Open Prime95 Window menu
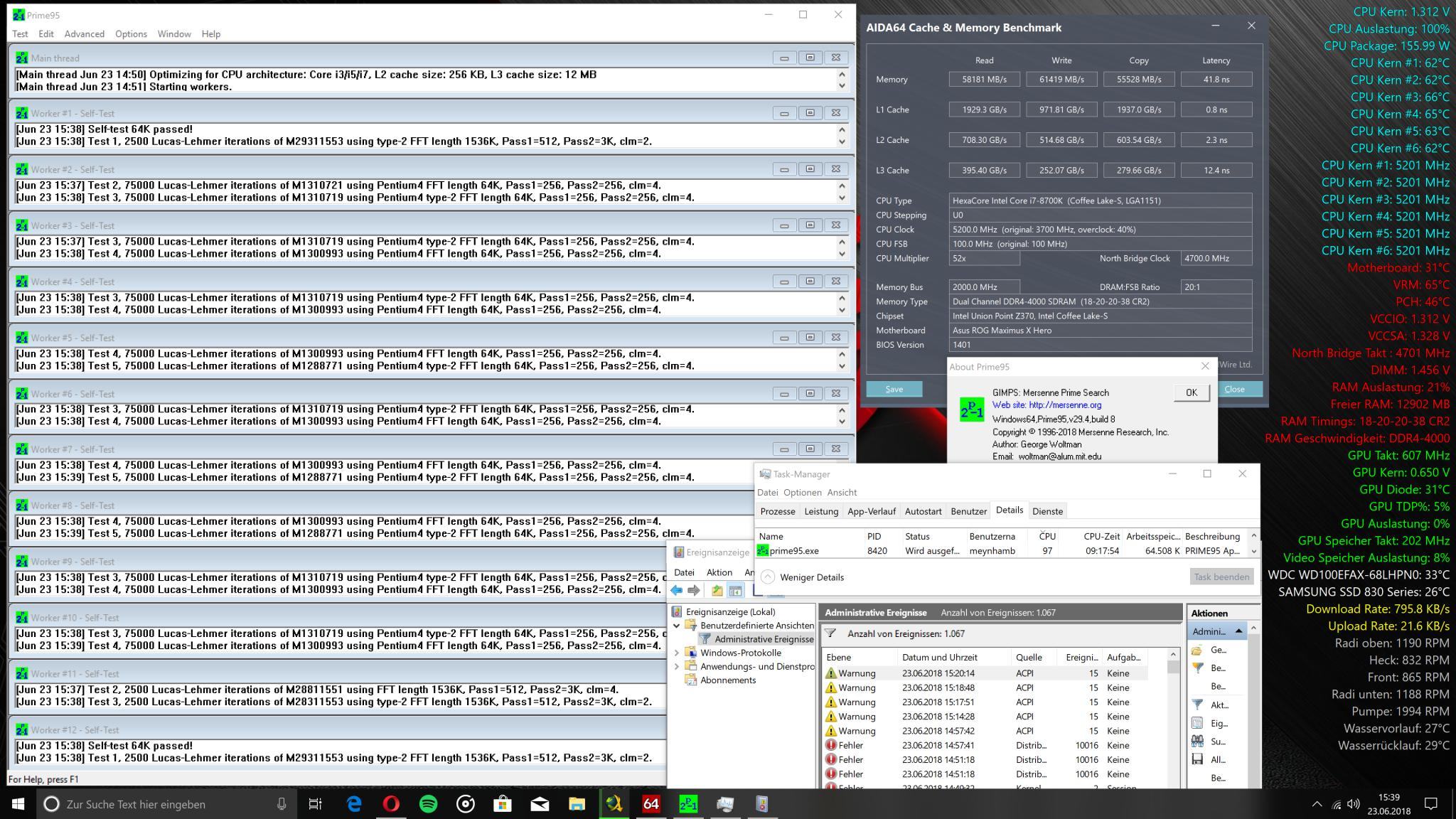Image resolution: width=1456 pixels, height=819 pixels. coord(174,33)
